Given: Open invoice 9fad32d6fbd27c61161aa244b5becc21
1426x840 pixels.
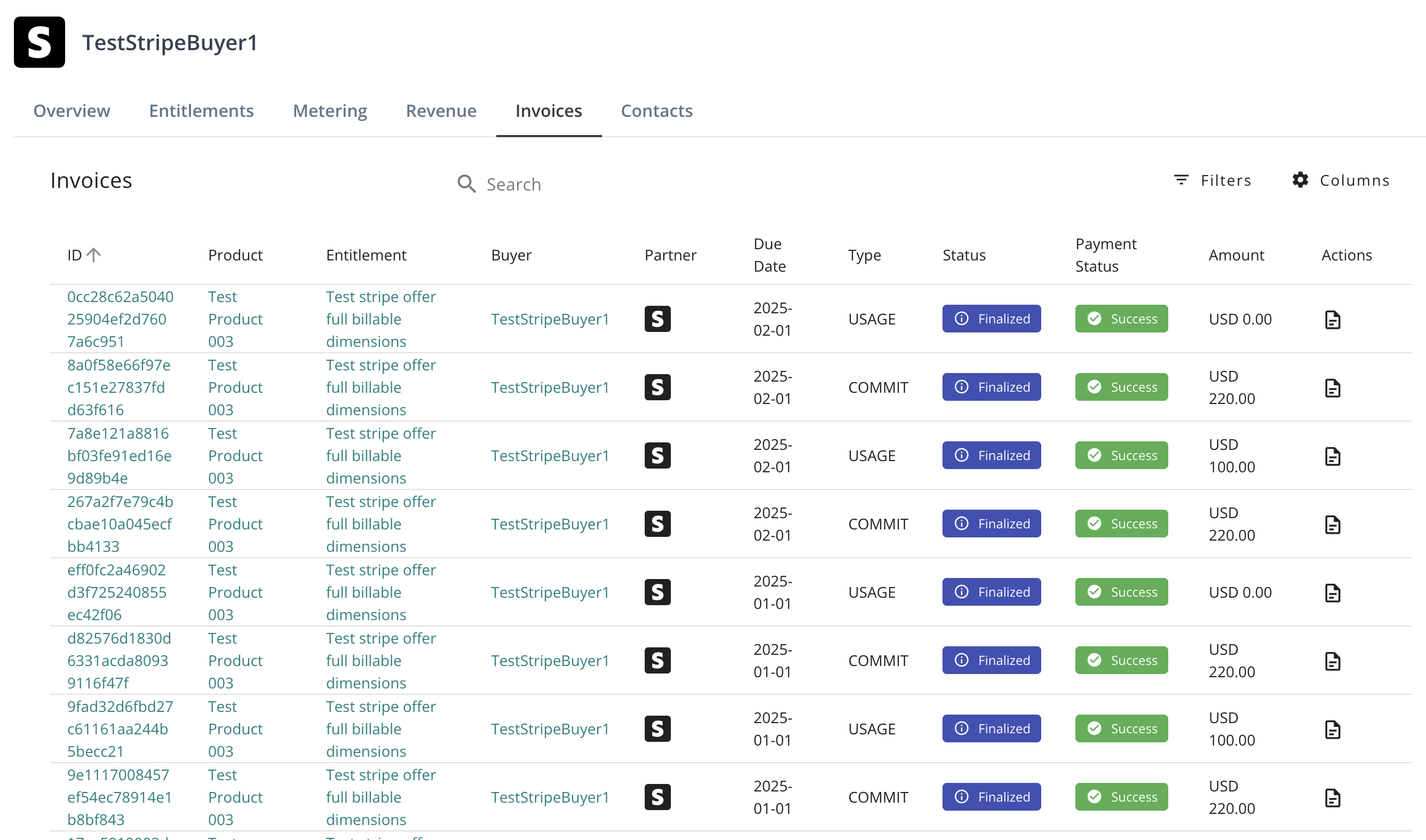Looking at the screenshot, I should (x=120, y=728).
